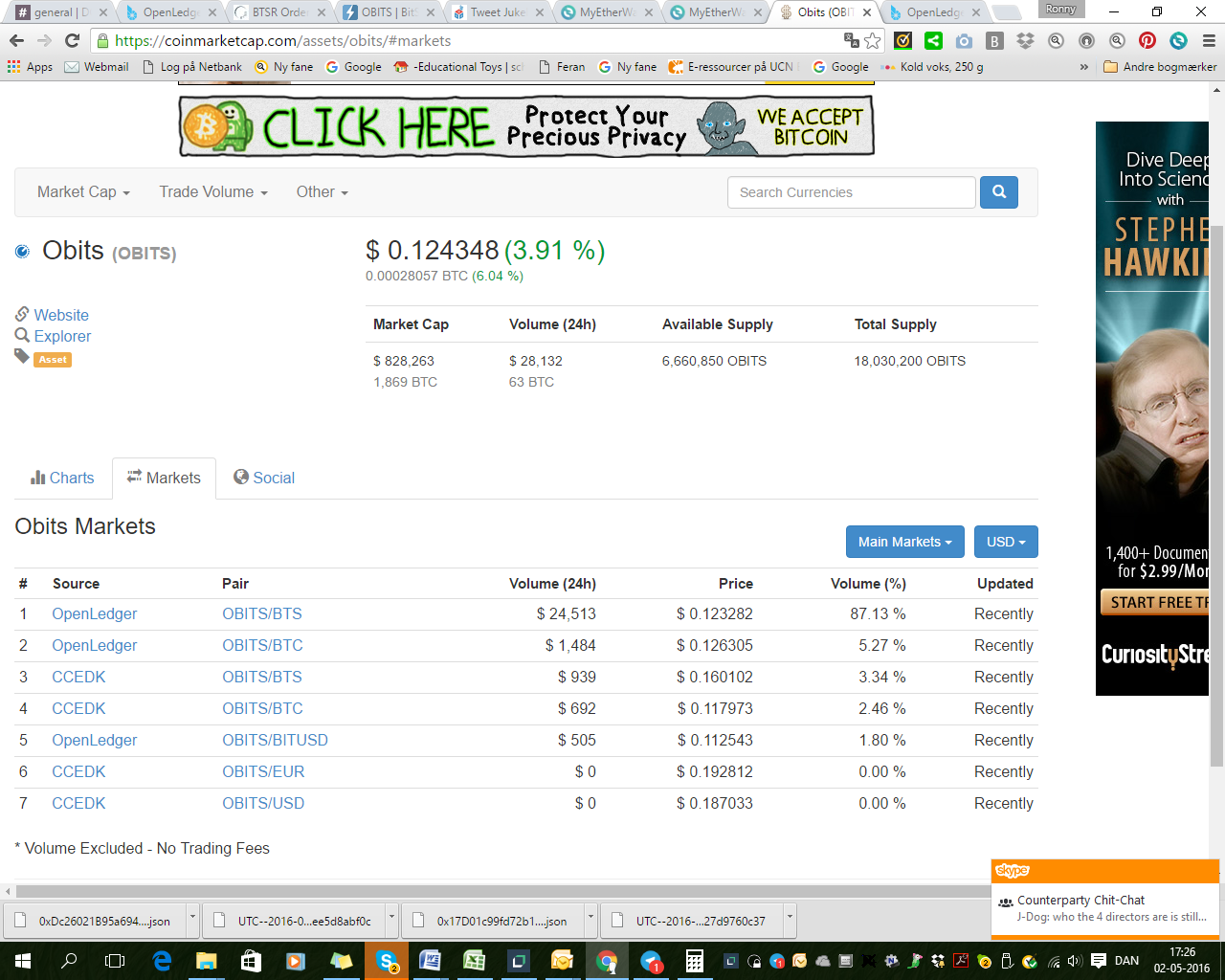Open Calculator from the taskbar
1225x980 pixels.
click(x=695, y=961)
